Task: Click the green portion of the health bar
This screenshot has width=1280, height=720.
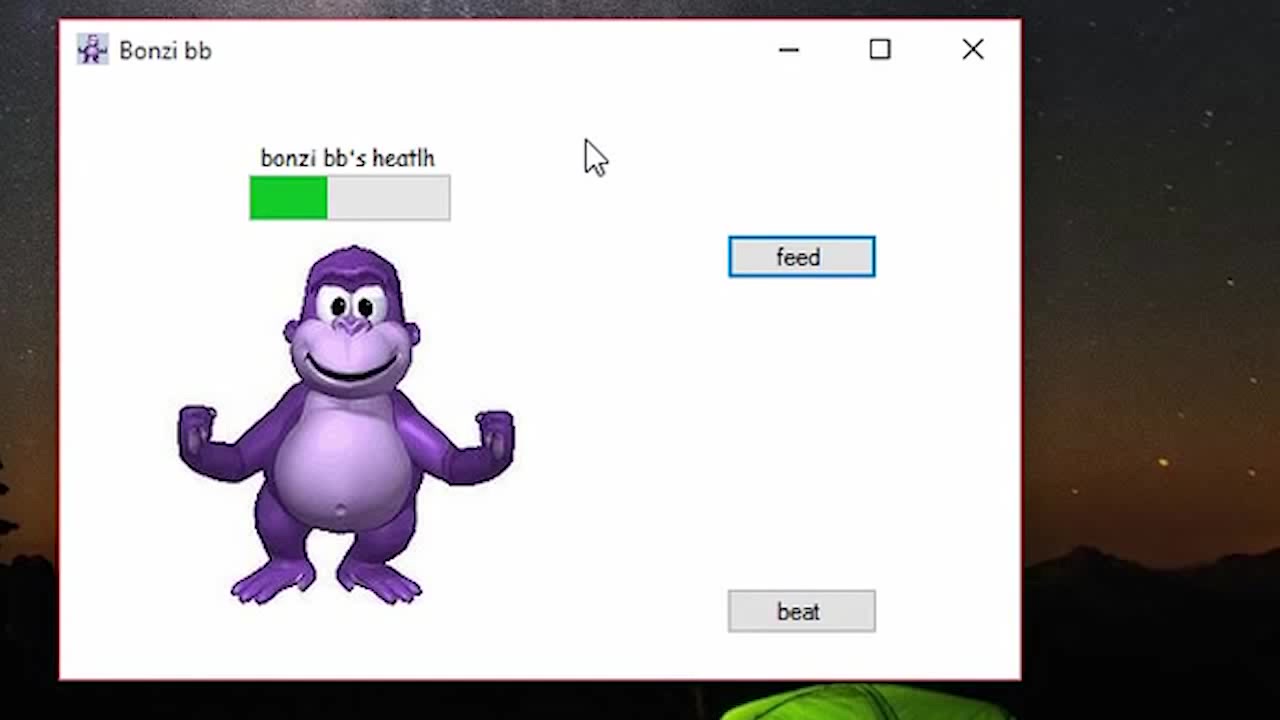Action: [x=287, y=198]
